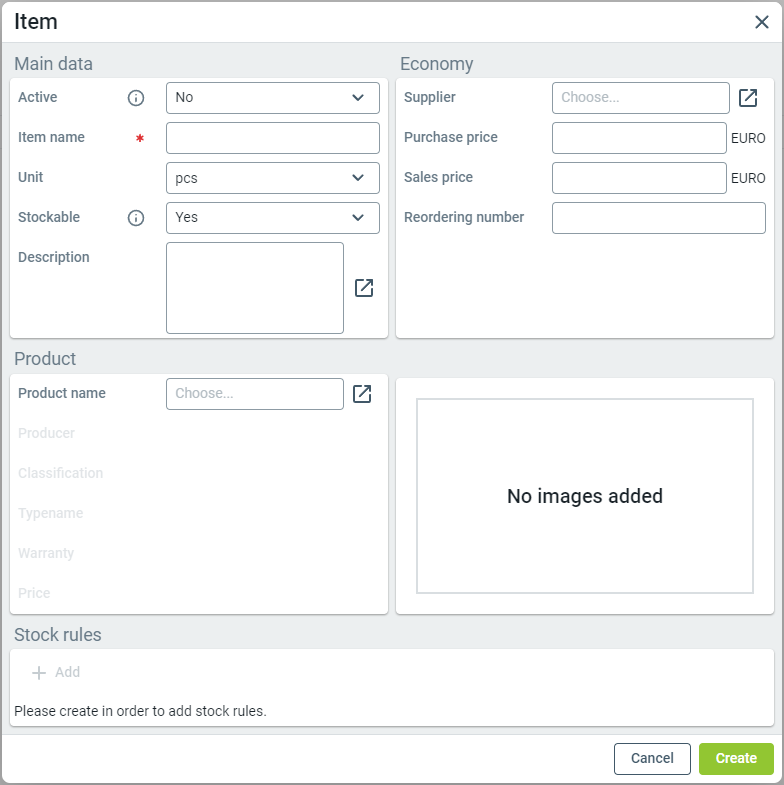Open the Product name Choose combo box

coord(254,394)
